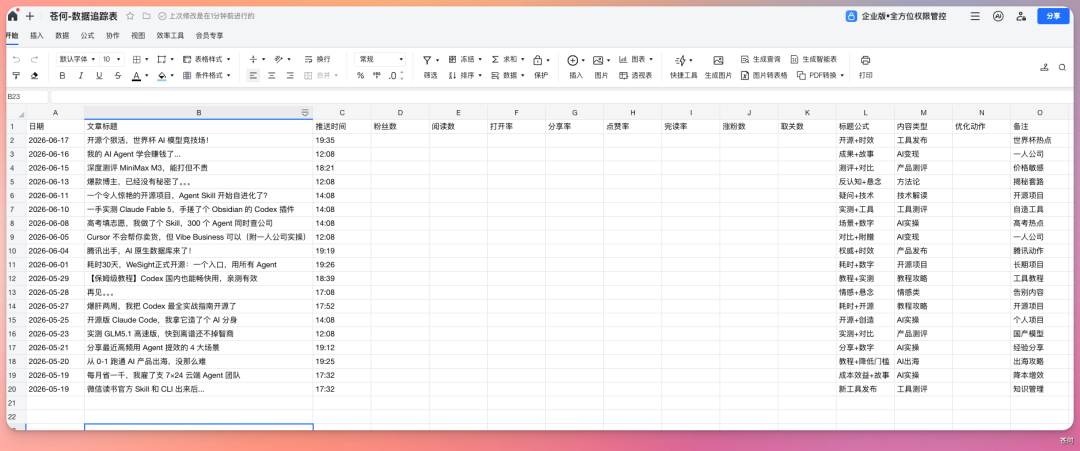The image size is (1080, 451).
Task: Select cell '腾讯出手，AI 原生数据库来了!'
Action: point(198,251)
